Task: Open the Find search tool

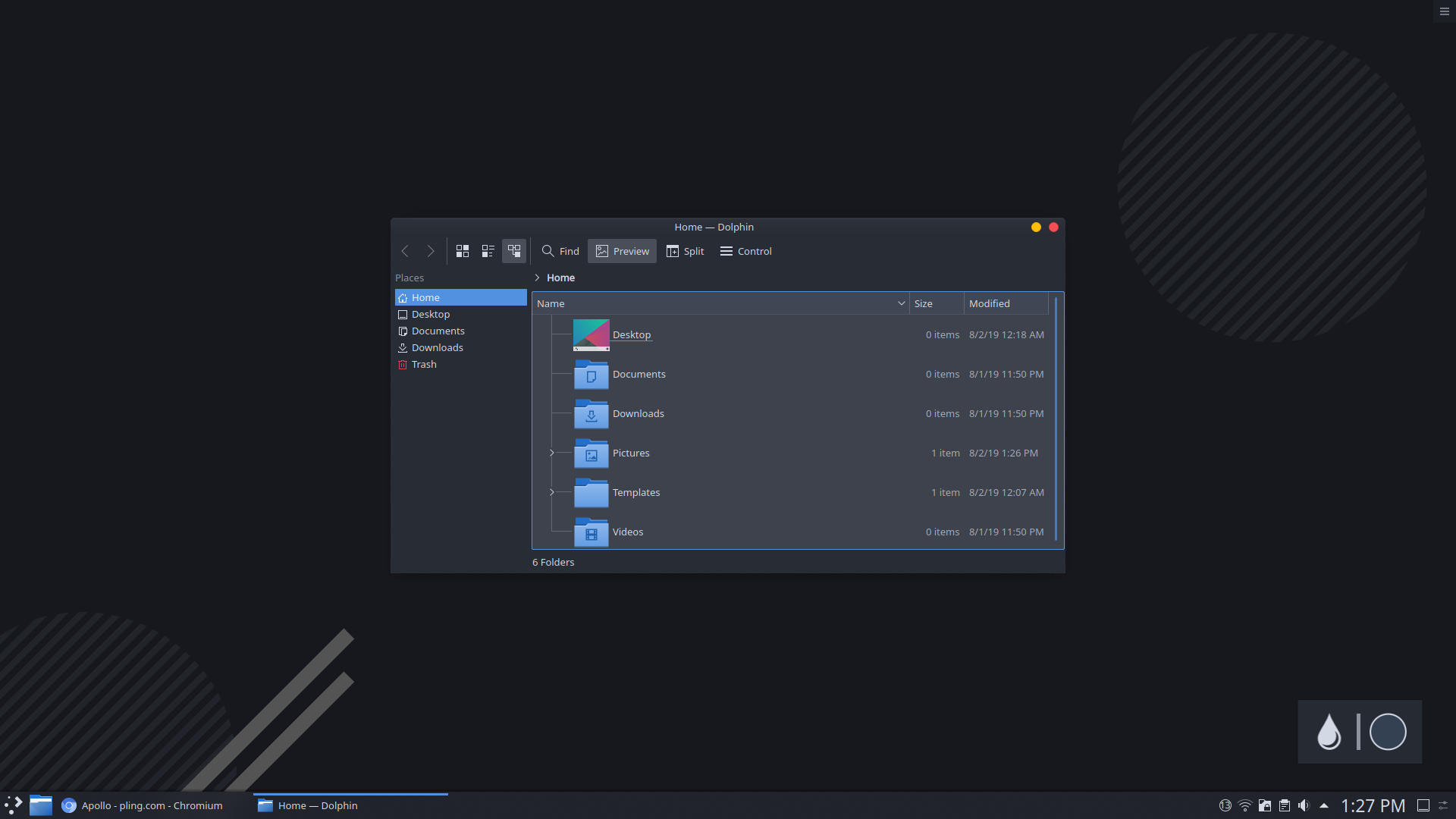Action: (560, 251)
